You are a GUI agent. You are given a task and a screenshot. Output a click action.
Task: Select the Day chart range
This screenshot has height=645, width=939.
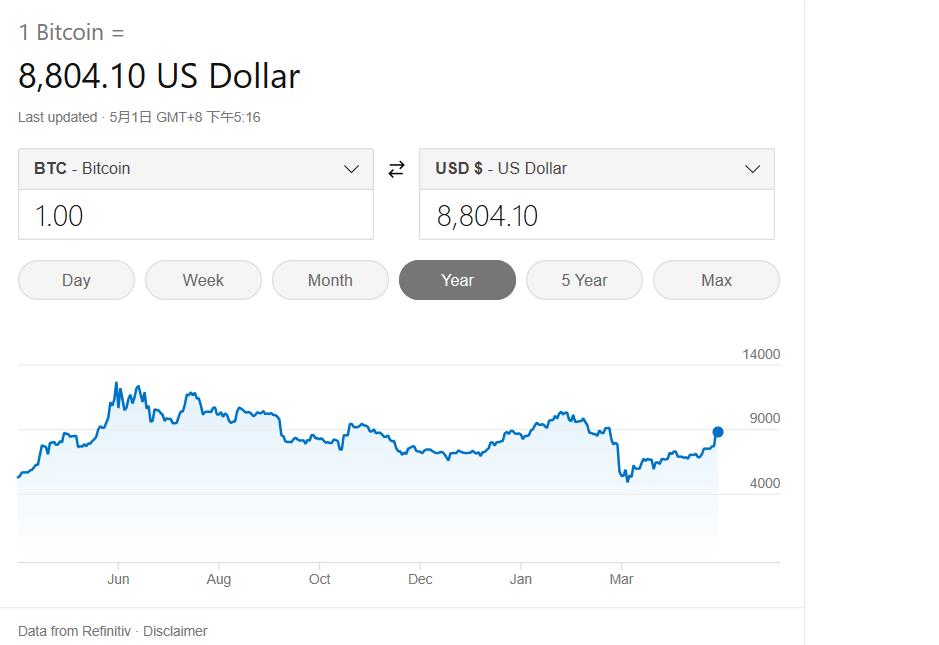[76, 280]
